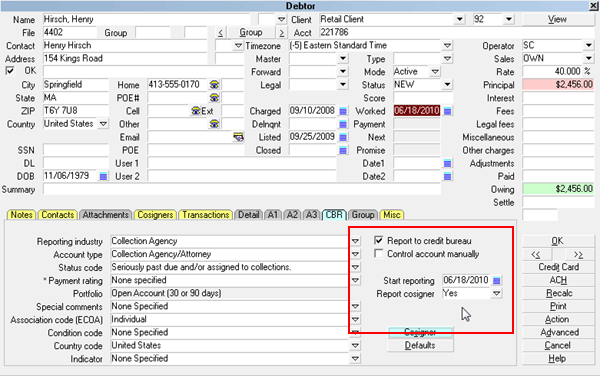The height and width of the screenshot is (376, 600).
Task: Expand the Country dropdown
Action: point(103,124)
